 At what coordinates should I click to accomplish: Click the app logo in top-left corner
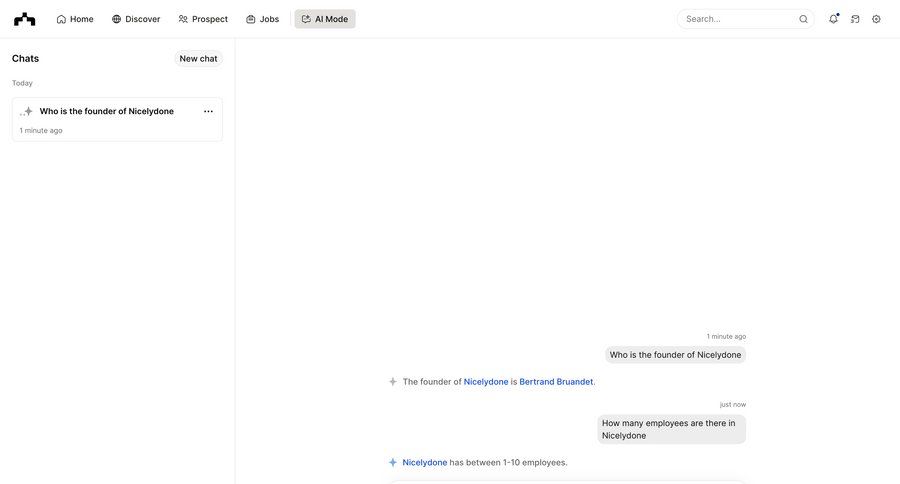pyautogui.click(x=25, y=19)
